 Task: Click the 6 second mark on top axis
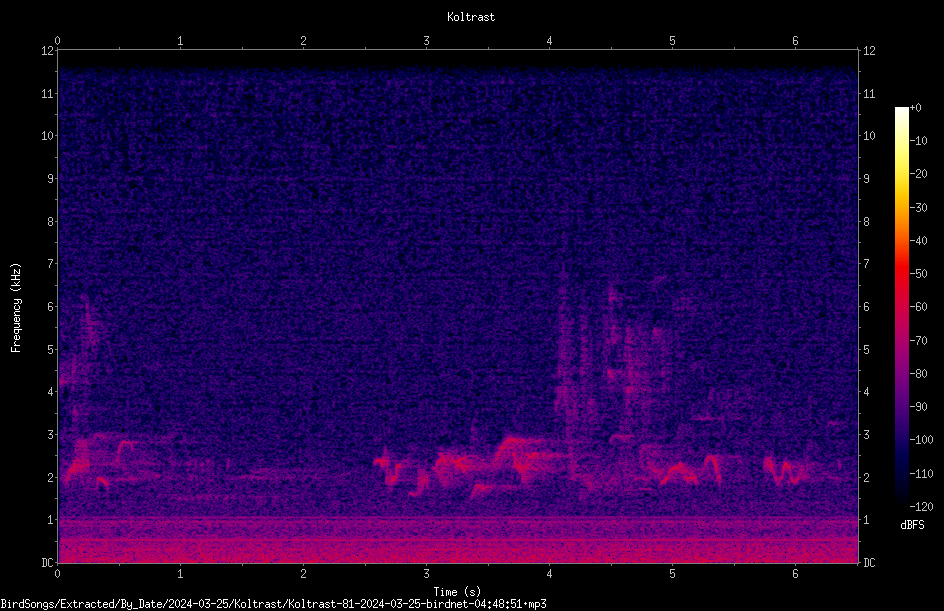click(x=795, y=41)
